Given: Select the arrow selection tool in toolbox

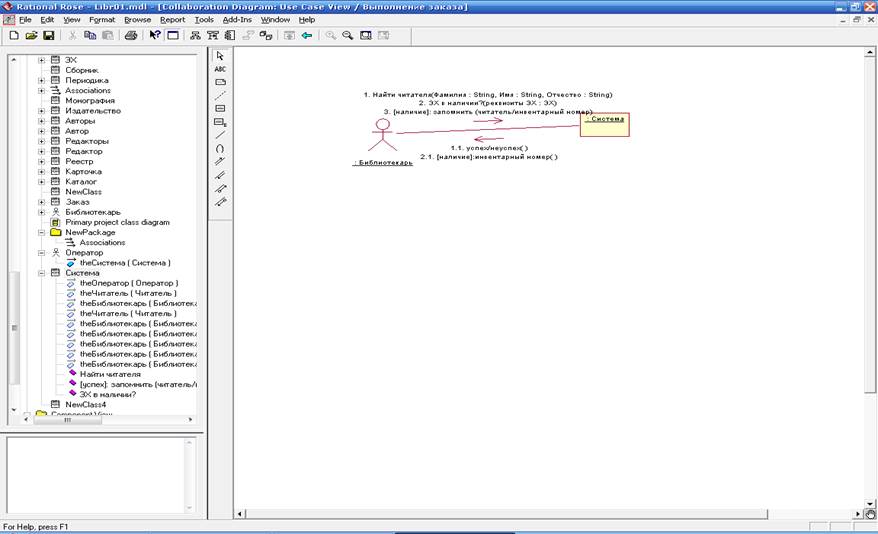Looking at the screenshot, I should click(220, 56).
